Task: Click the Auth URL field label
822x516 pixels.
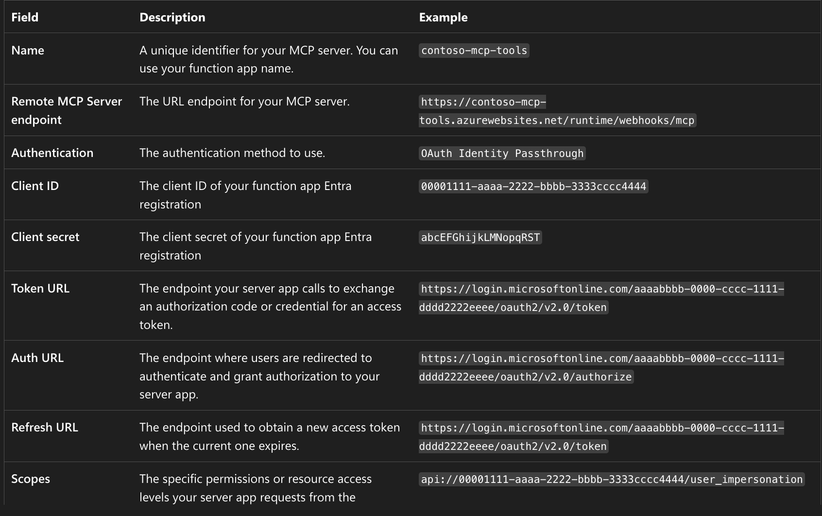Action: tap(38, 358)
